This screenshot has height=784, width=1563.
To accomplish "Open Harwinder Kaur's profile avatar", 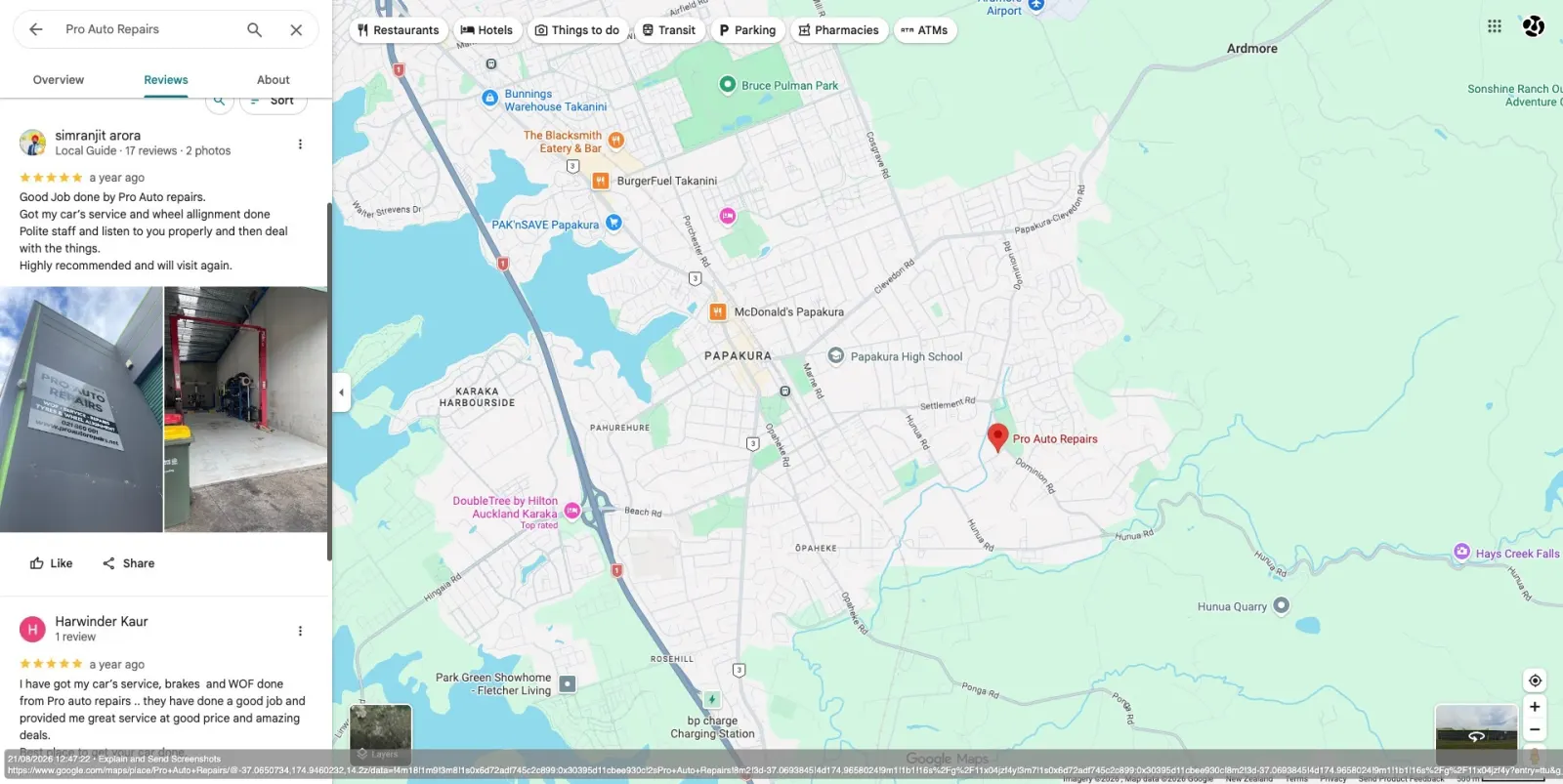I will click(32, 630).
